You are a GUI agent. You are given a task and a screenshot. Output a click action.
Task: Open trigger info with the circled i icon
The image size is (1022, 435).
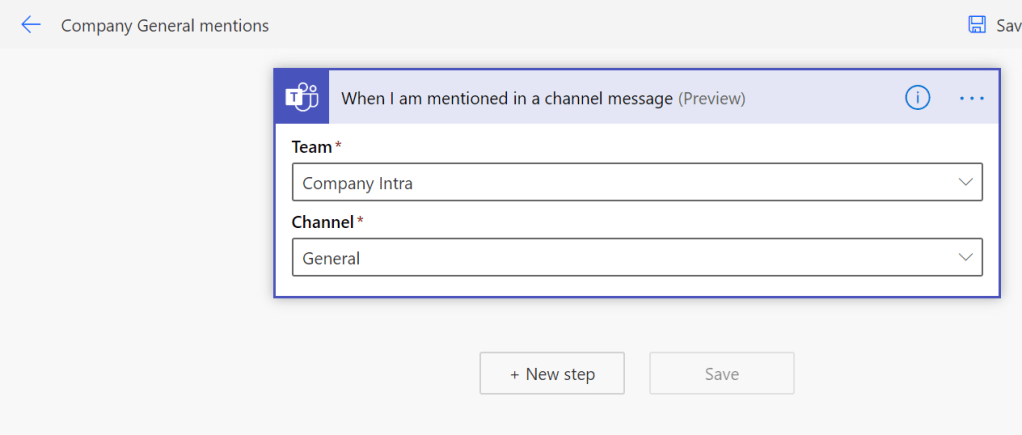[x=917, y=98]
